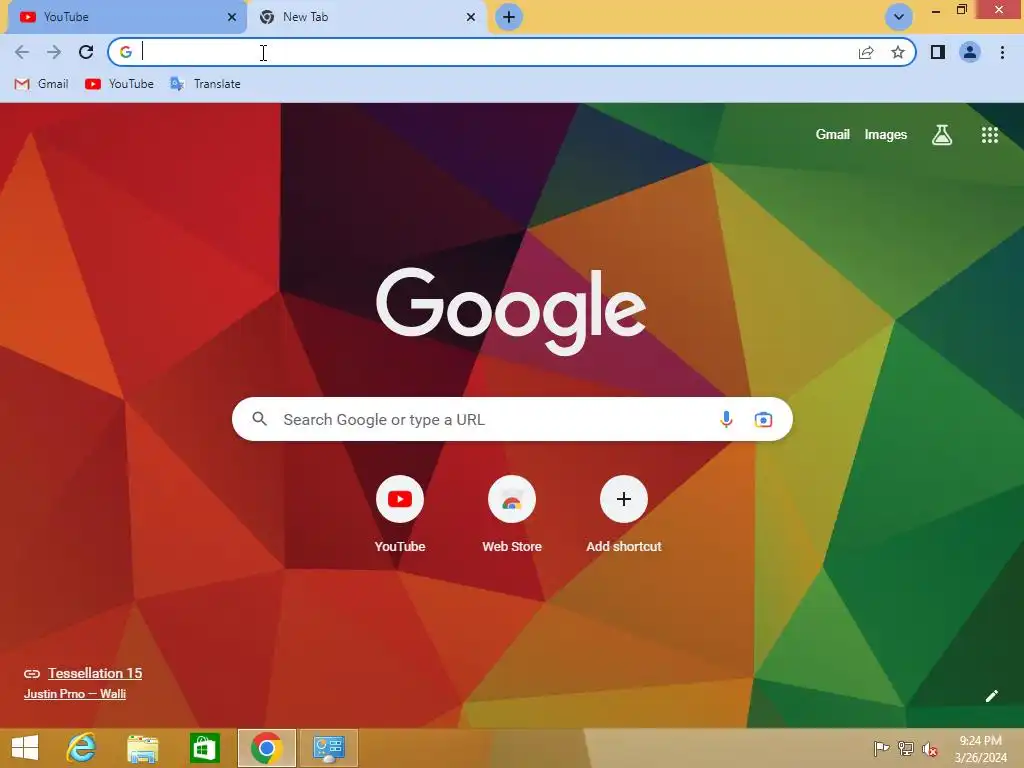Open File Explorer from taskbar
The width and height of the screenshot is (1024, 768).
tap(142, 748)
